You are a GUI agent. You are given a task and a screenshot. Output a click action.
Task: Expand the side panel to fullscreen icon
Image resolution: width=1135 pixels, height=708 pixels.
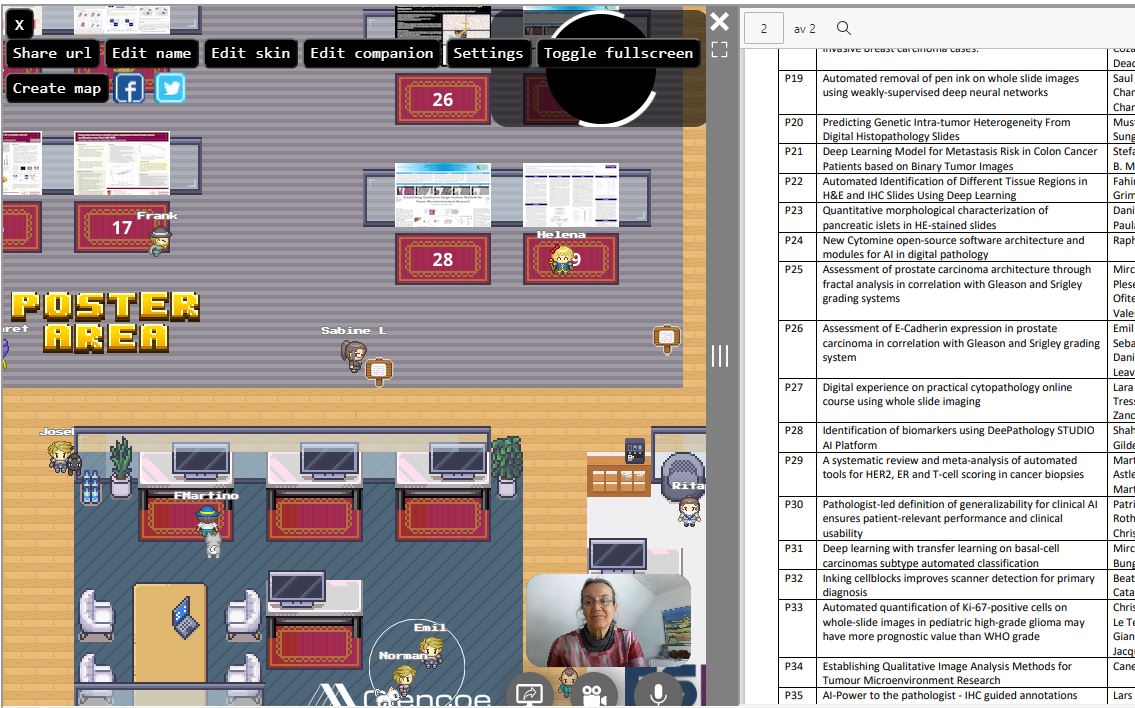tap(720, 49)
